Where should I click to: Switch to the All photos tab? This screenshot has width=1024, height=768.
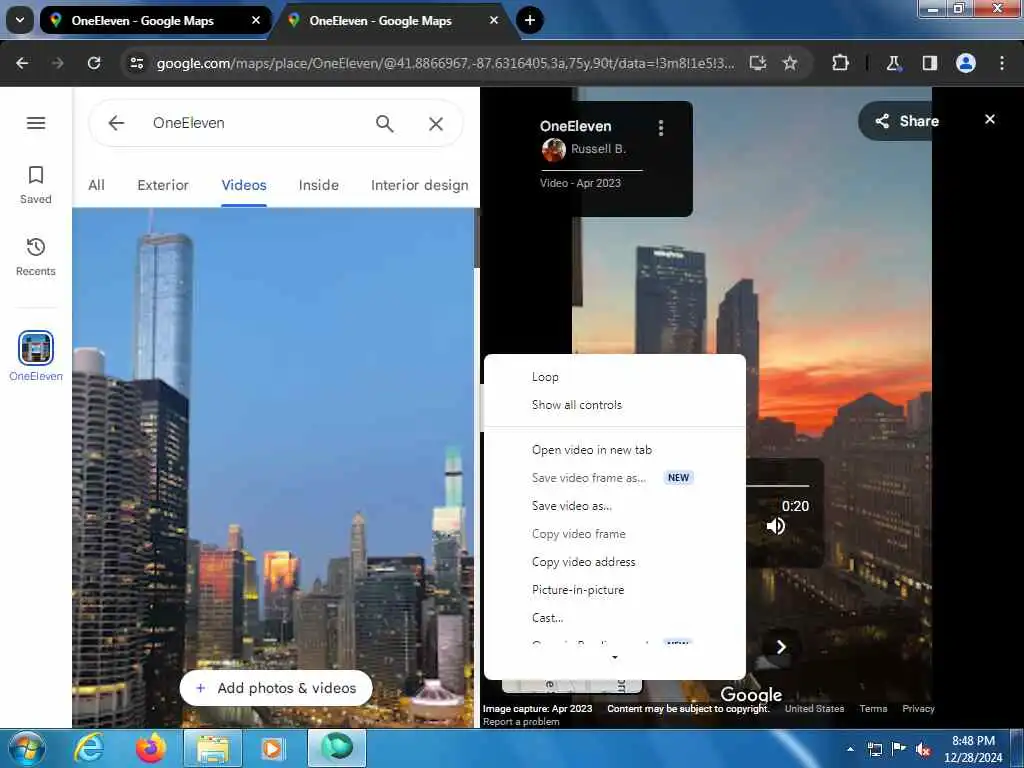97,185
